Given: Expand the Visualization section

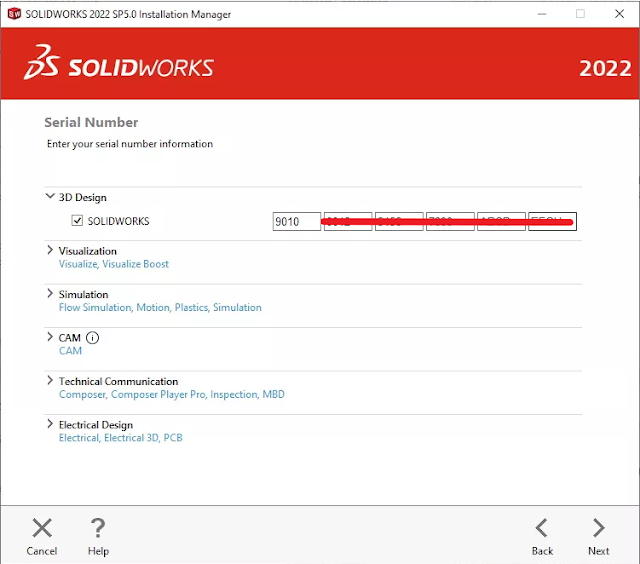Looking at the screenshot, I should (50, 250).
